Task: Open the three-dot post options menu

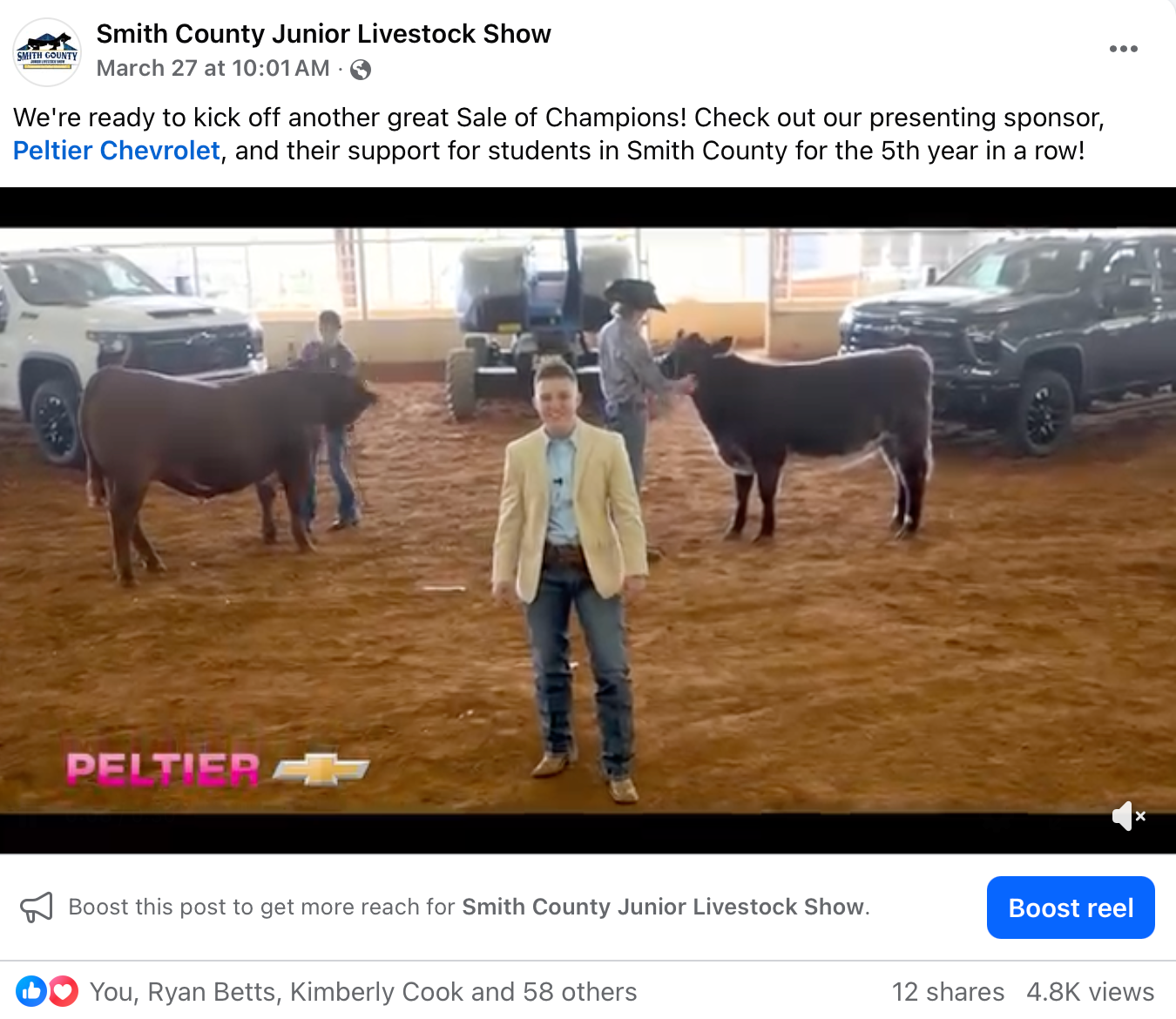Action: click(1123, 49)
